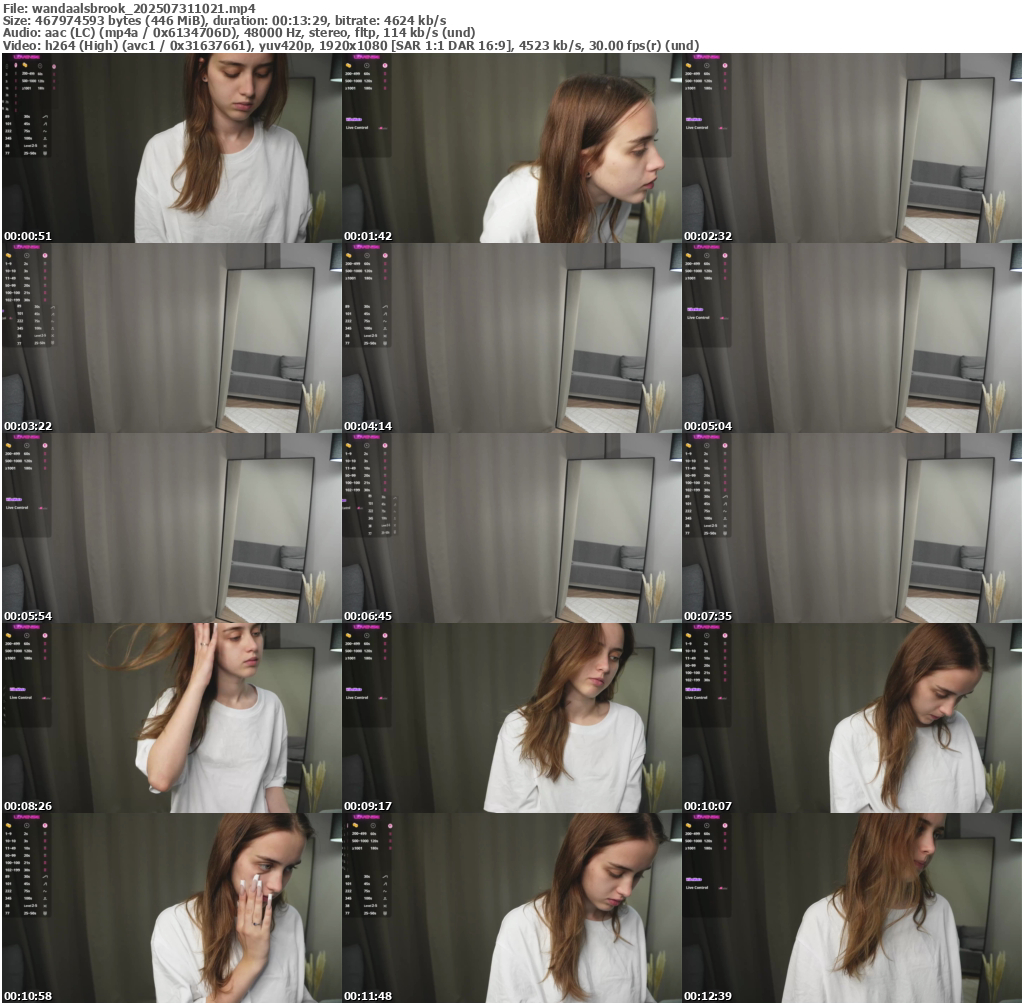
Task: Open the frame captured at 00:01:42
Action: (512, 148)
